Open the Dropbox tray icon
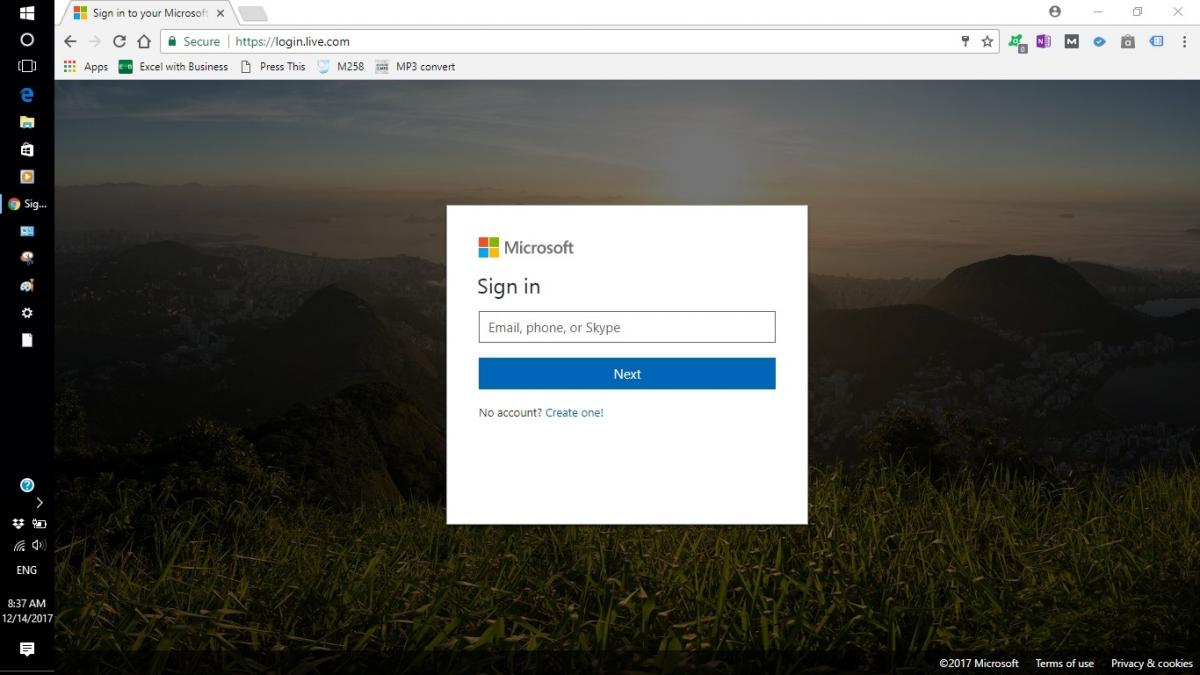 pos(18,523)
